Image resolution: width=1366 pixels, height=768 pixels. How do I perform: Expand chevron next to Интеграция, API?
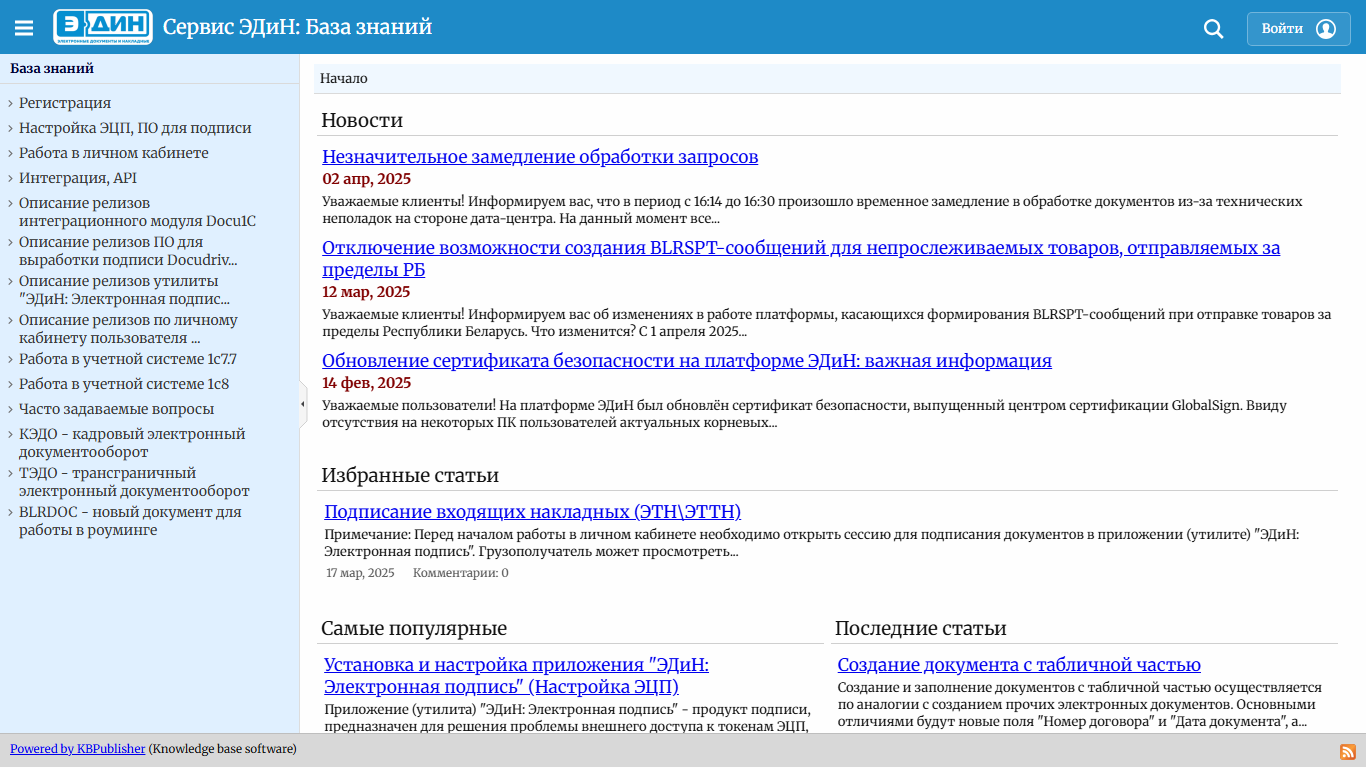10,178
